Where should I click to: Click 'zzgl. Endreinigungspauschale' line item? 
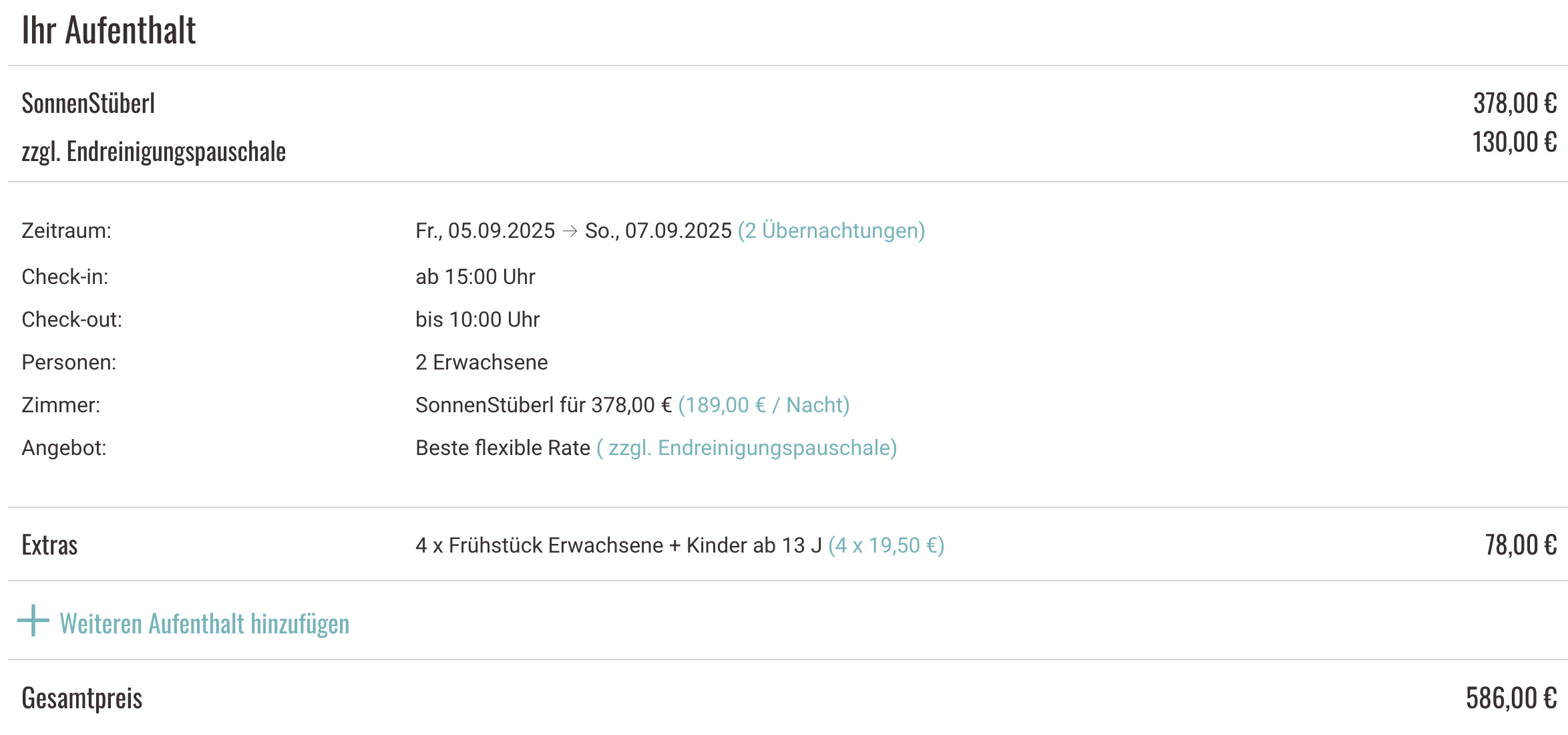point(154,152)
